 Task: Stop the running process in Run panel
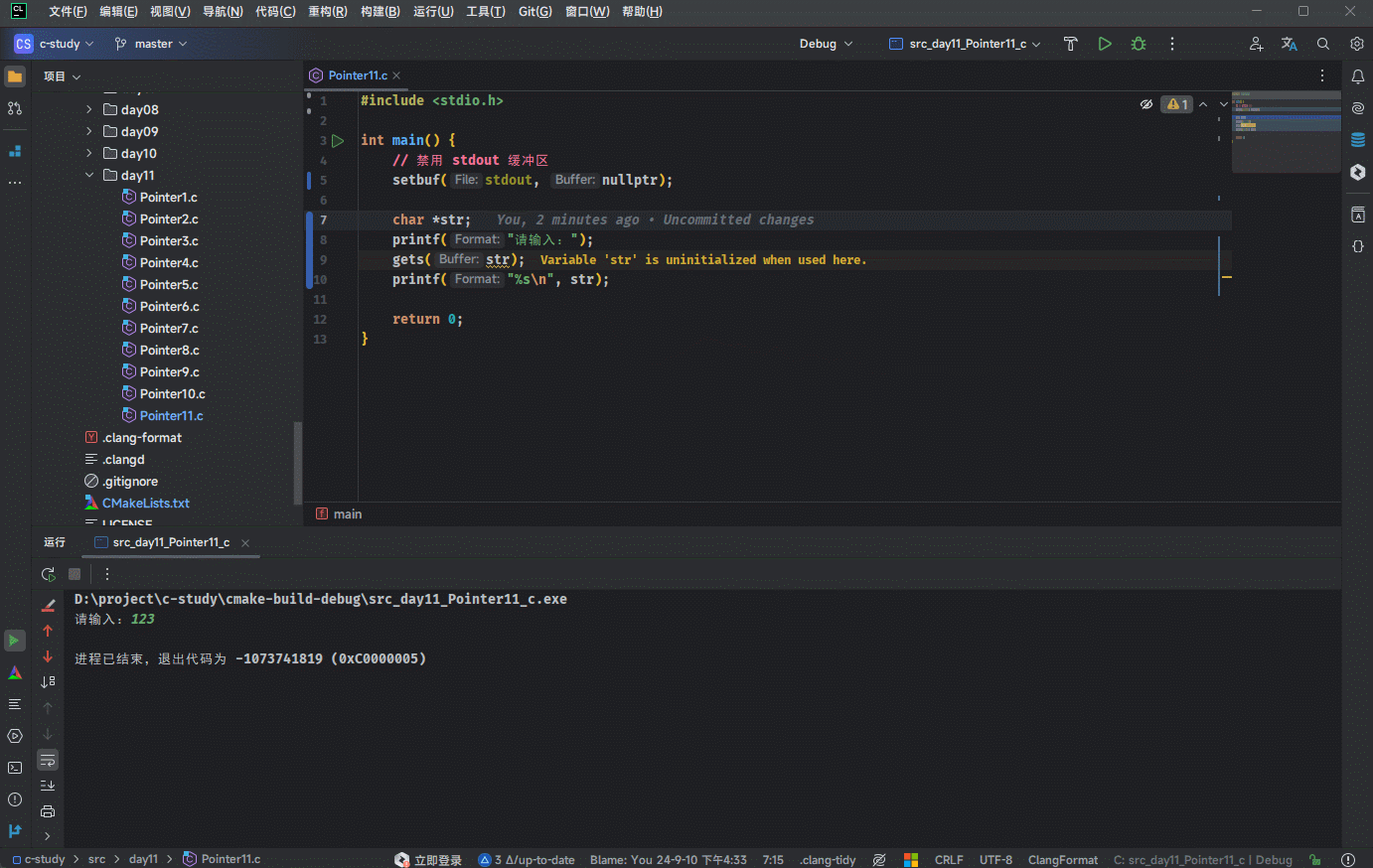(x=75, y=574)
